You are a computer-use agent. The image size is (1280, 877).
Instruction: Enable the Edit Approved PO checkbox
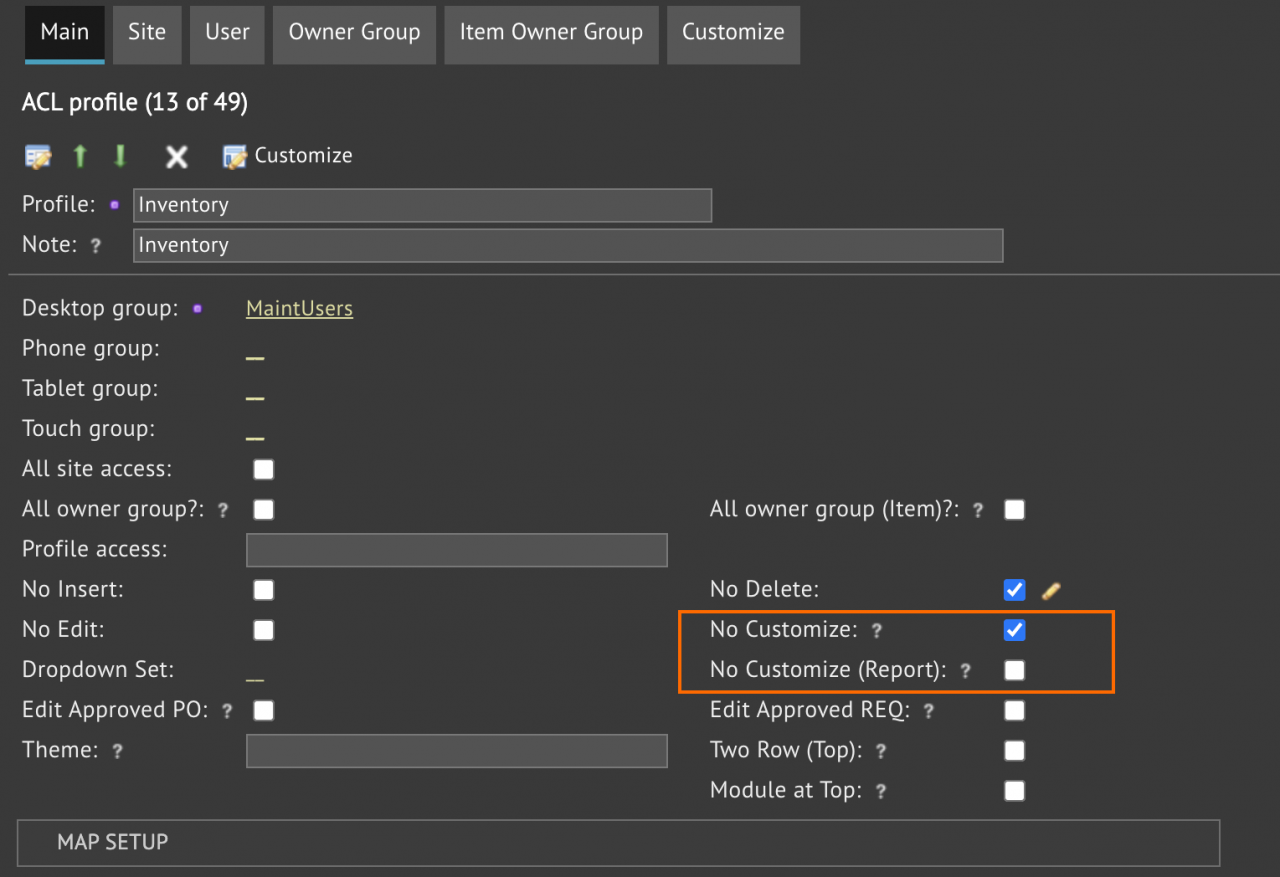point(264,710)
